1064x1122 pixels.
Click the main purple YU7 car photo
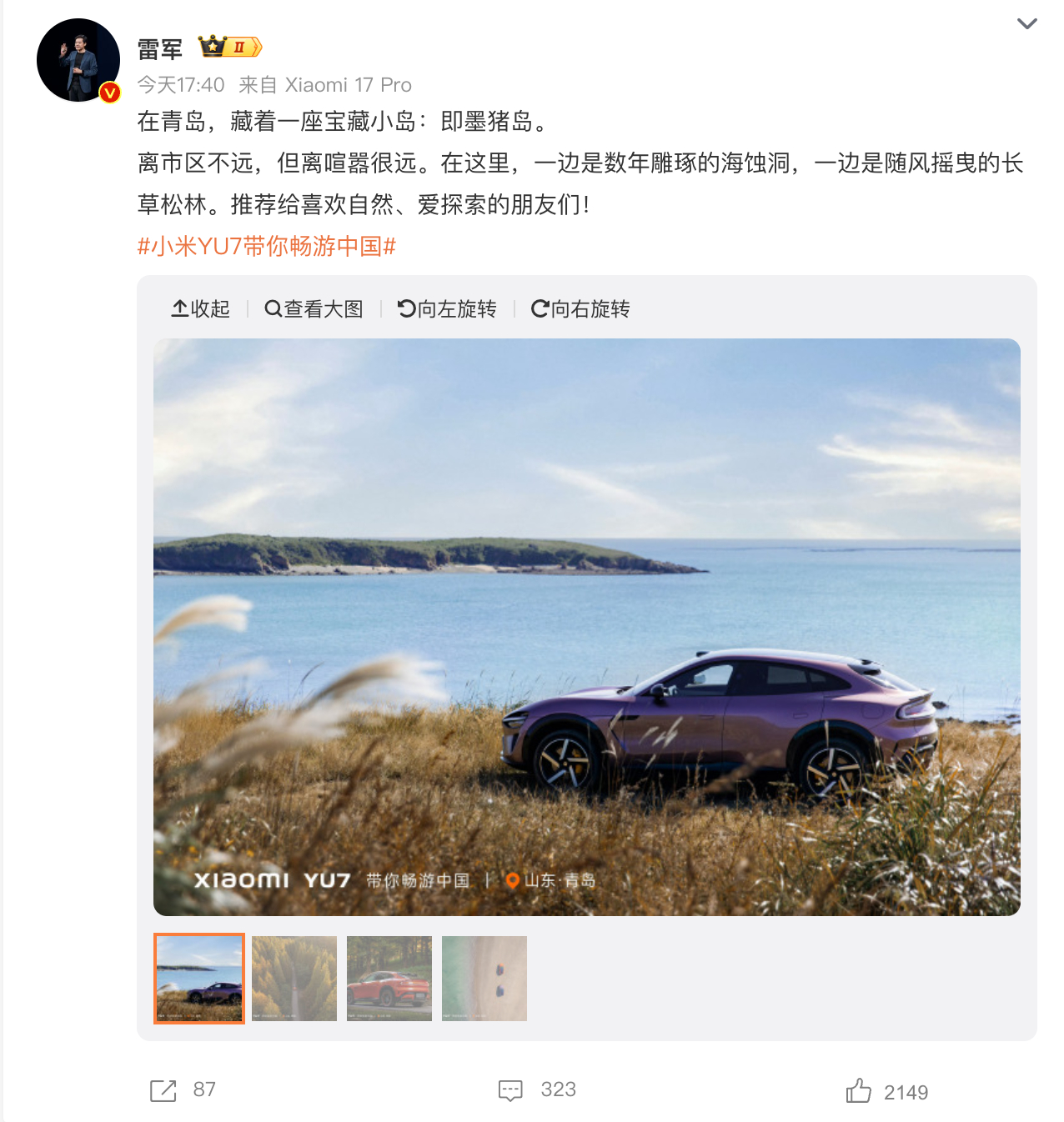click(x=587, y=627)
